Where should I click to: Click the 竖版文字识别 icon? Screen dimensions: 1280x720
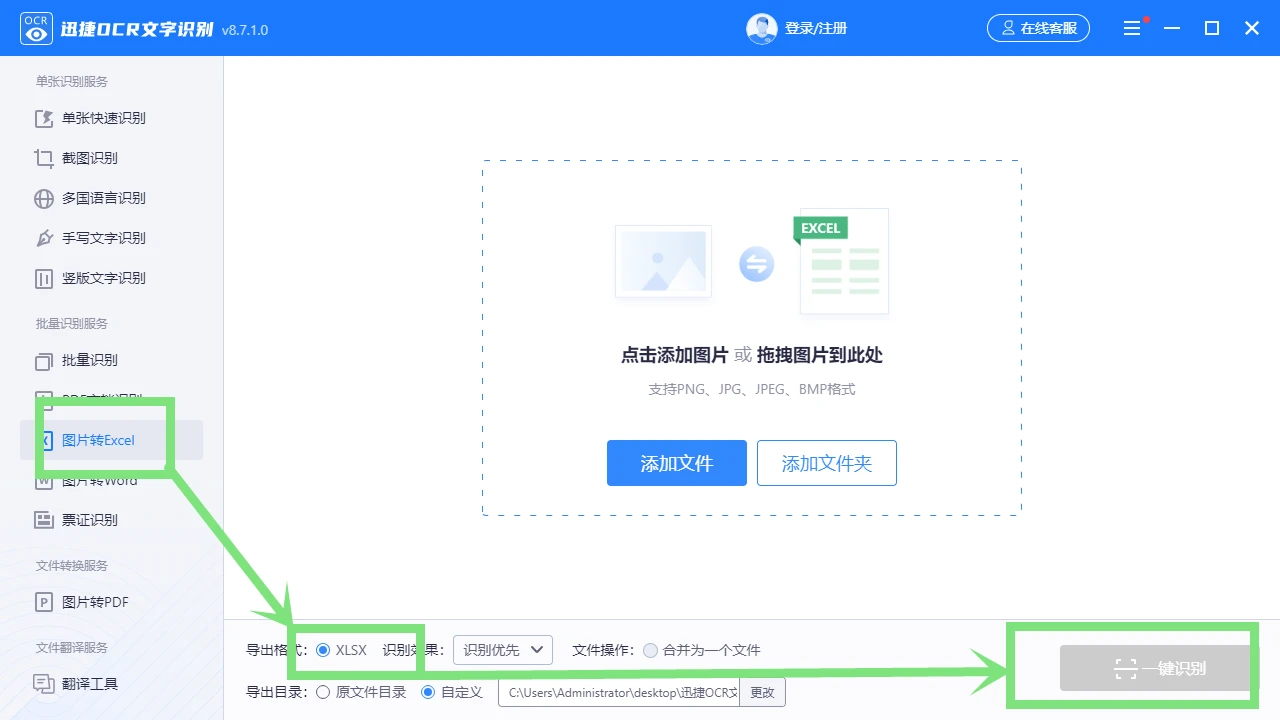(x=44, y=278)
